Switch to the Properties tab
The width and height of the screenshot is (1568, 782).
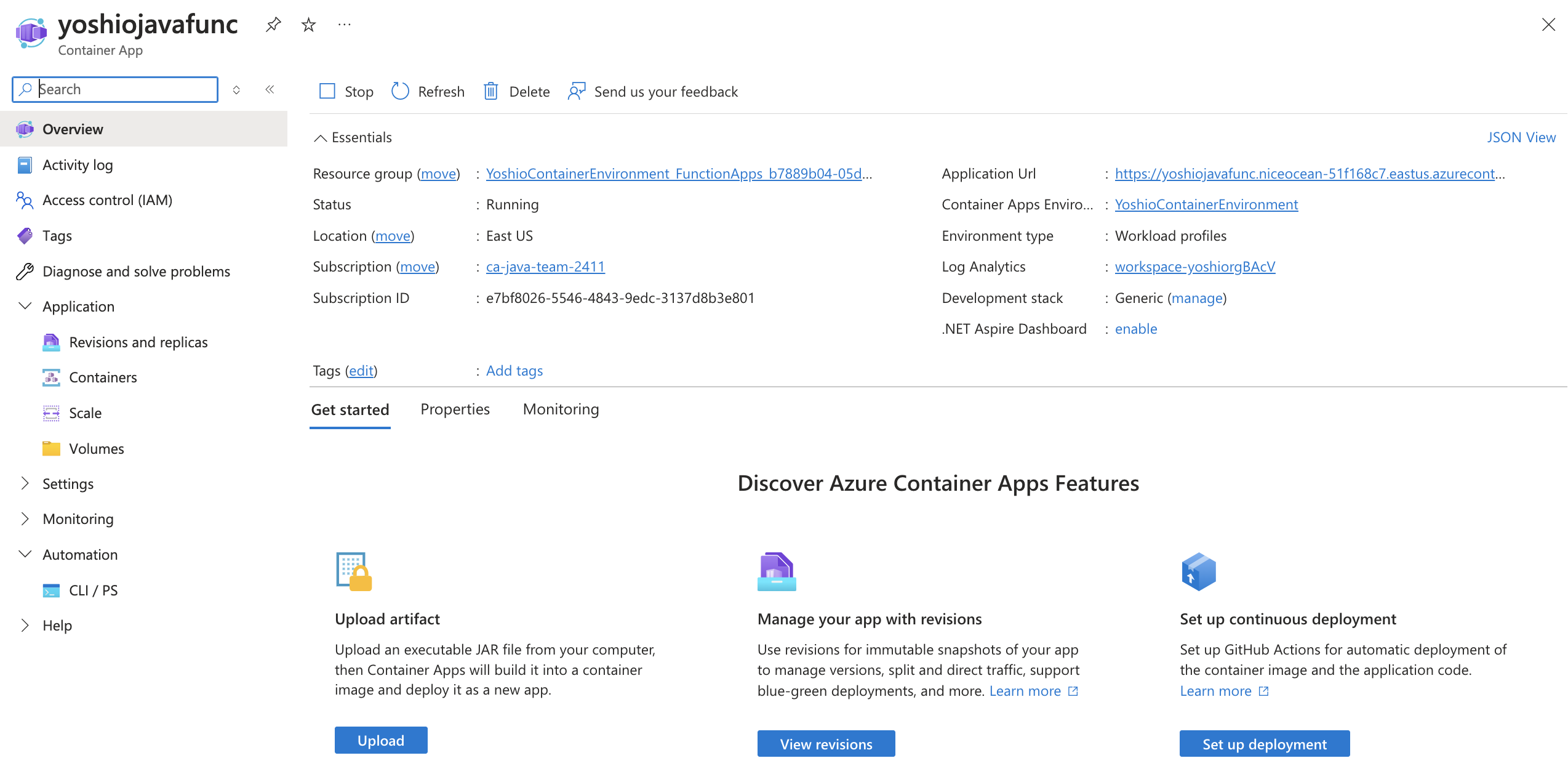tap(455, 409)
